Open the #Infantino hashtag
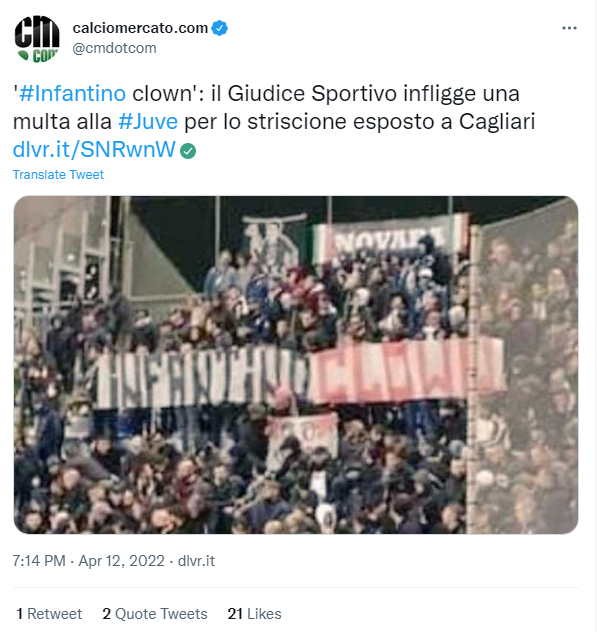 [x=72, y=94]
